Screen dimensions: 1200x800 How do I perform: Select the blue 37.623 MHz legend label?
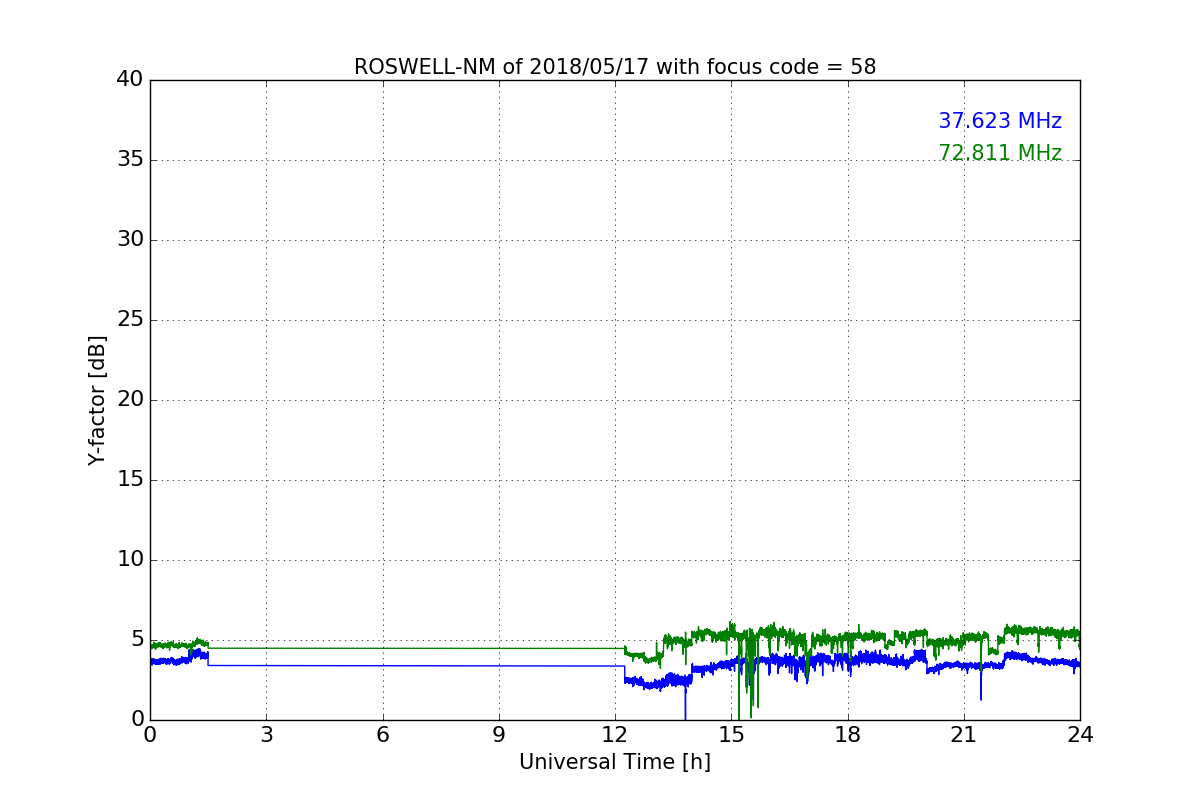click(x=1000, y=121)
